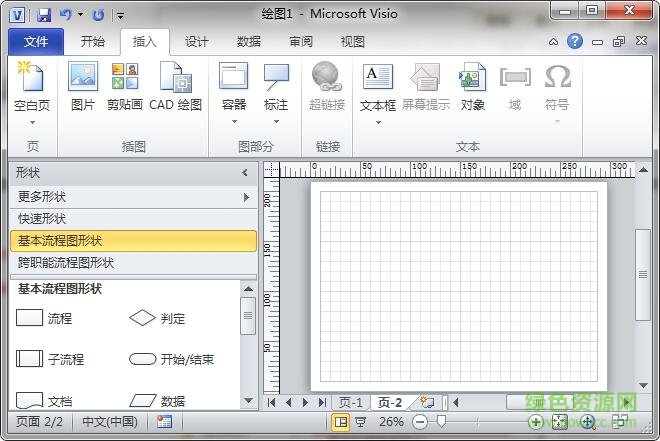The image size is (660, 441).
Task: Go to the first page tab
Action: [271, 403]
